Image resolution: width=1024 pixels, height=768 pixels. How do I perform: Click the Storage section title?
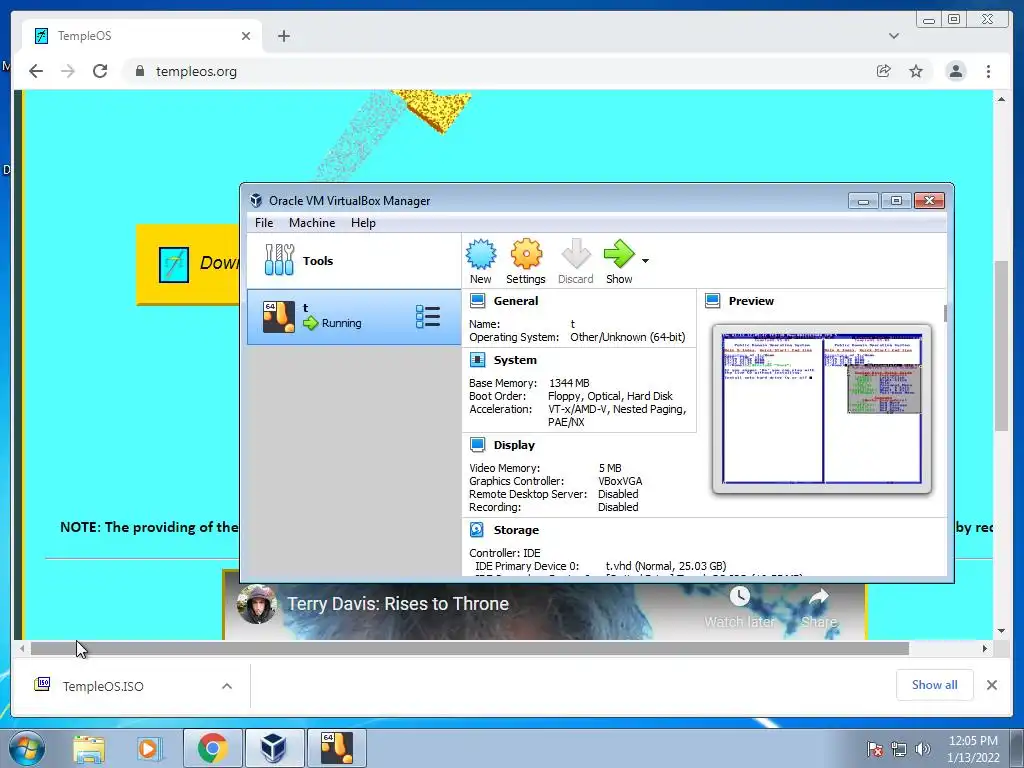tap(516, 530)
